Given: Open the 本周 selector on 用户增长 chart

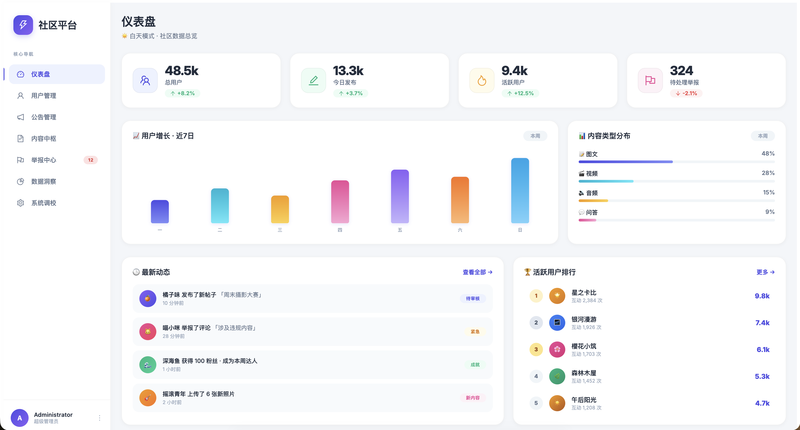Looking at the screenshot, I should pos(535,136).
